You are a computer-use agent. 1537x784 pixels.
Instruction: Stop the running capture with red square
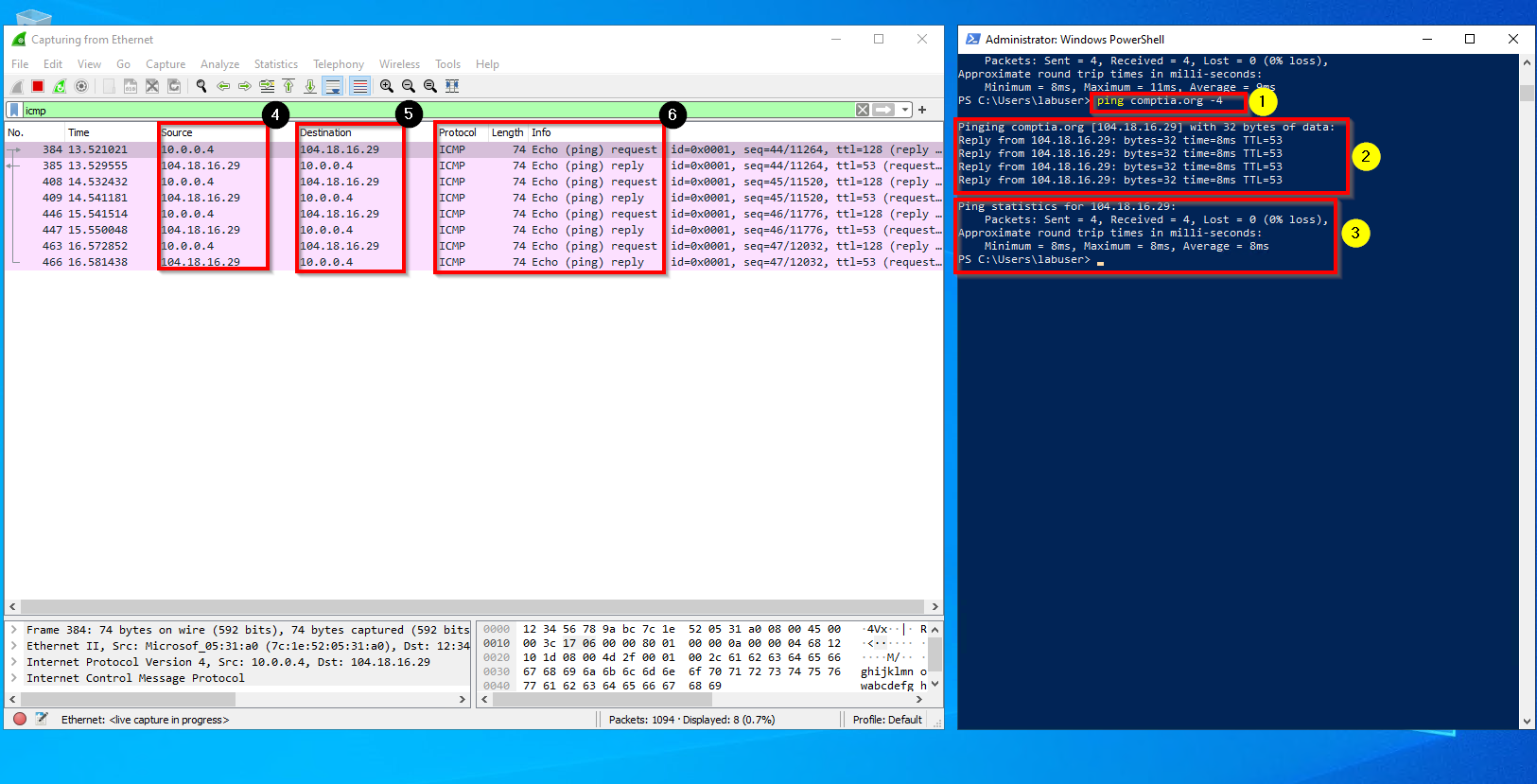(38, 86)
